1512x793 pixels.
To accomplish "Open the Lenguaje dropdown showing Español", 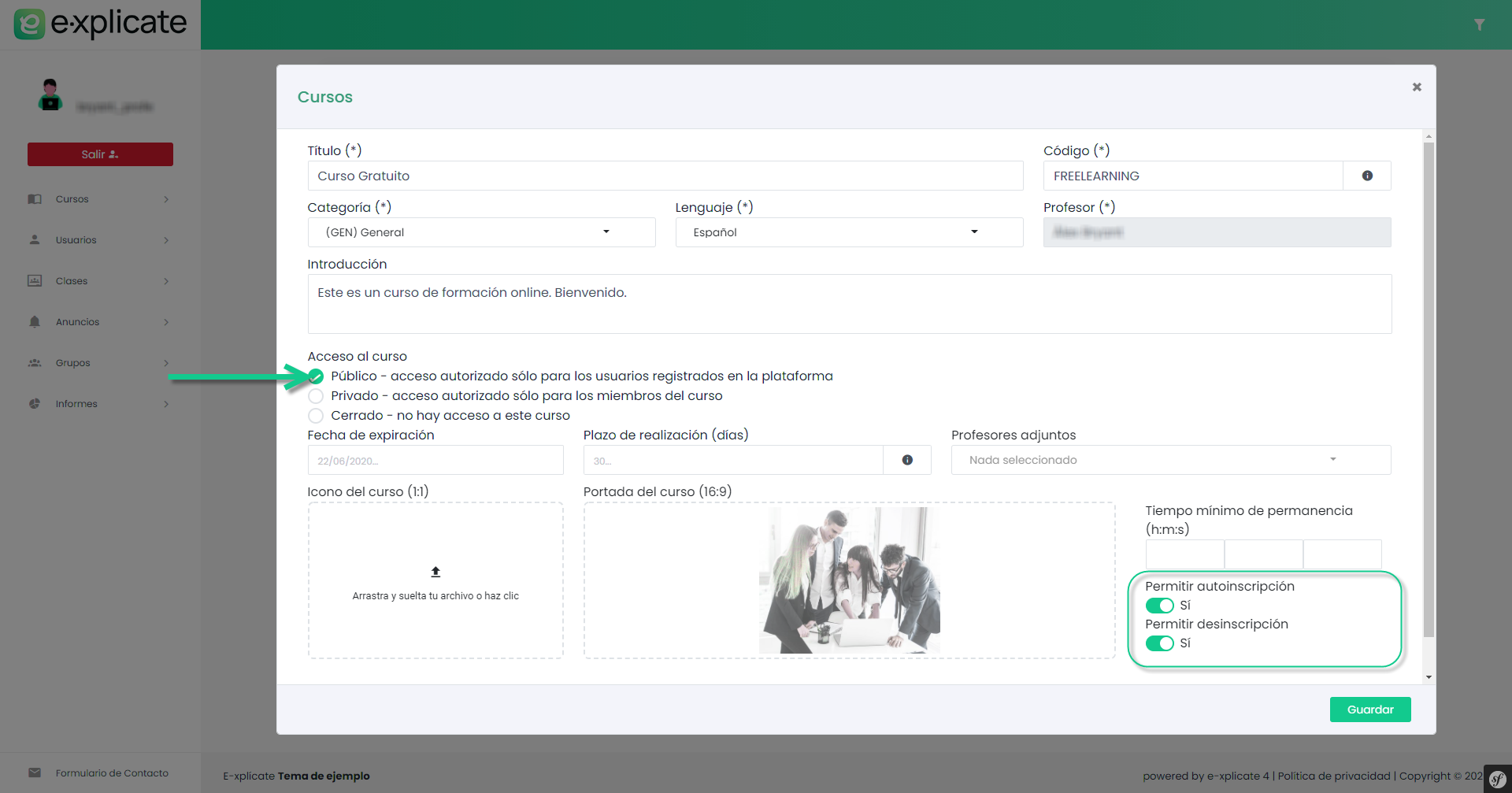I will tap(849, 232).
